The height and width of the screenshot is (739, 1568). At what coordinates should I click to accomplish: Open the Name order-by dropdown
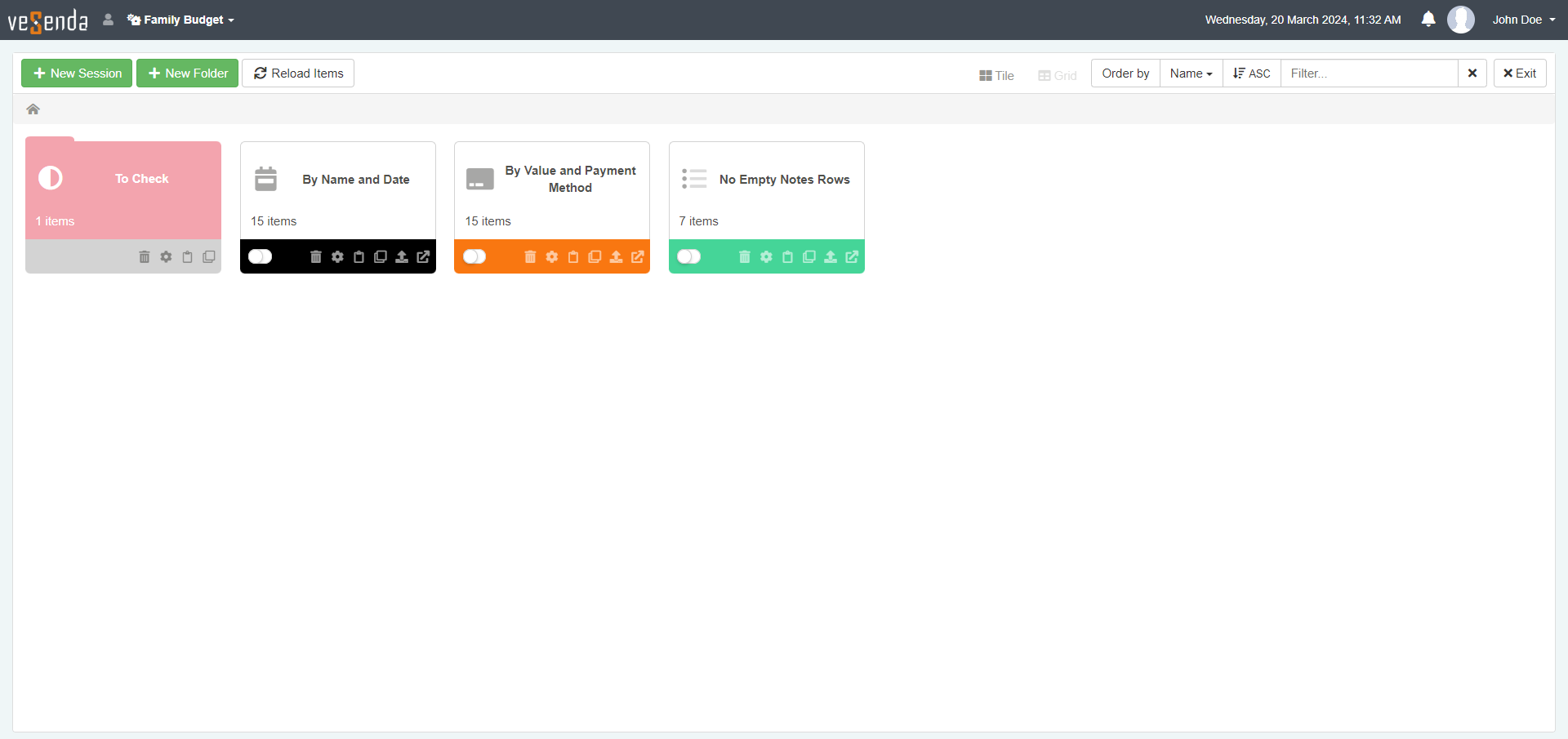1191,73
